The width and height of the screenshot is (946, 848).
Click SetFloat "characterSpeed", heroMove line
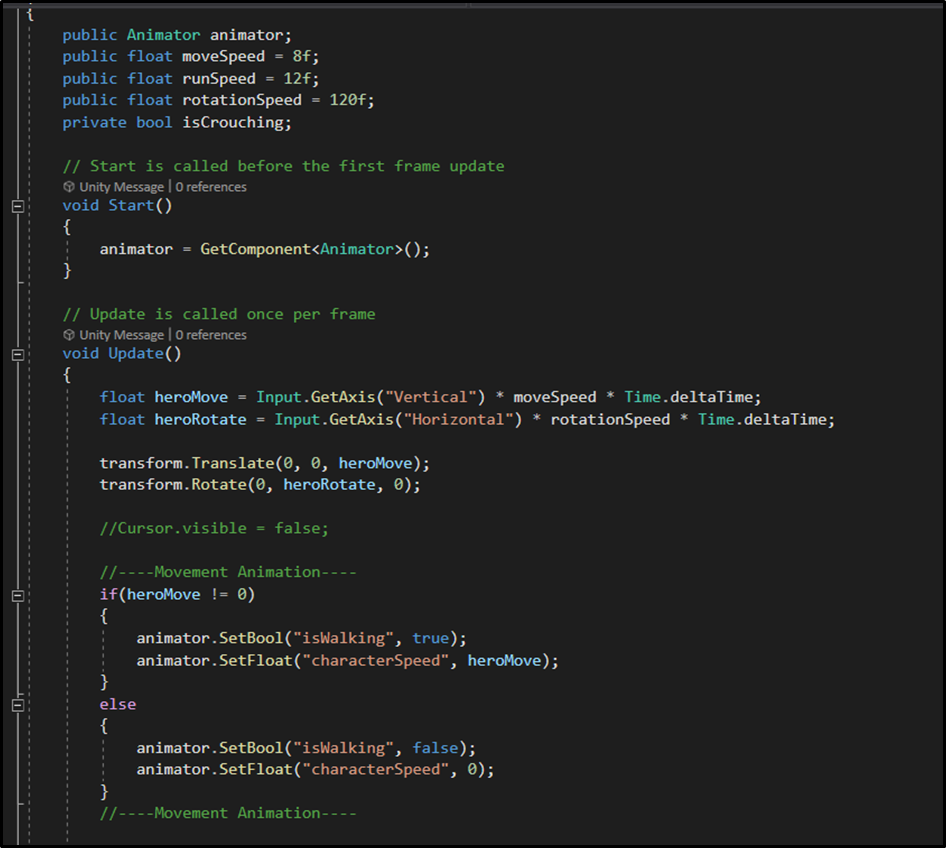348,660
